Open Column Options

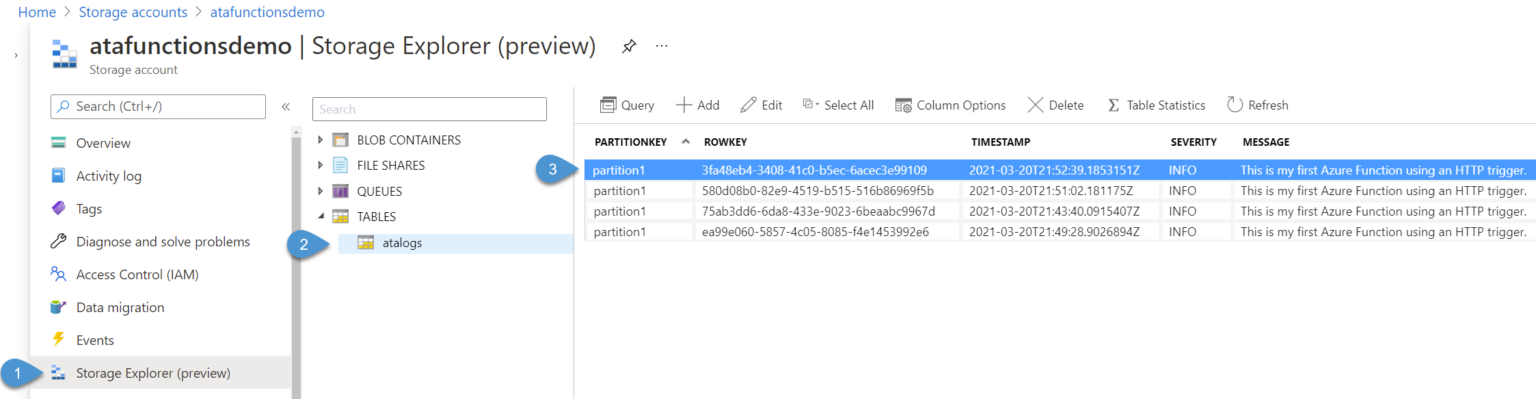[950, 105]
